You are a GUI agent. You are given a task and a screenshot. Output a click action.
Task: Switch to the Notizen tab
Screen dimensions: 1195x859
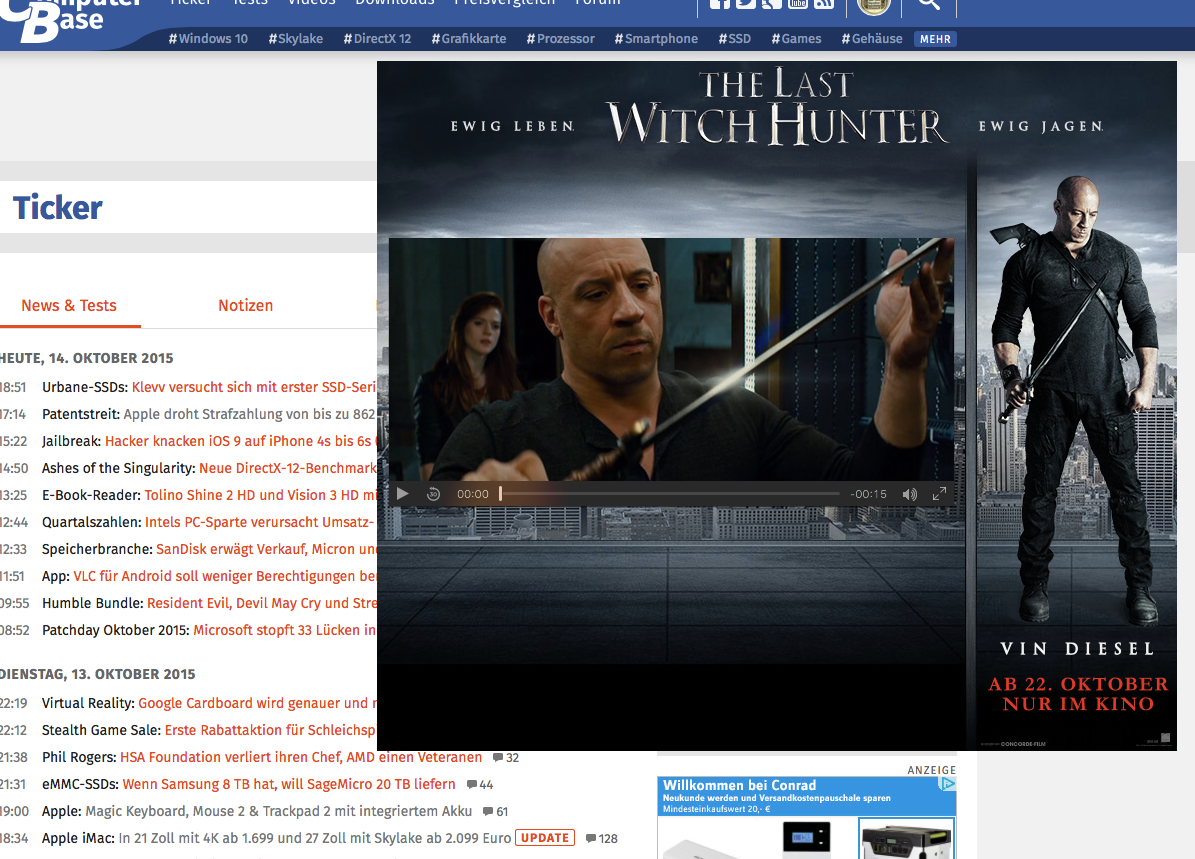(245, 306)
